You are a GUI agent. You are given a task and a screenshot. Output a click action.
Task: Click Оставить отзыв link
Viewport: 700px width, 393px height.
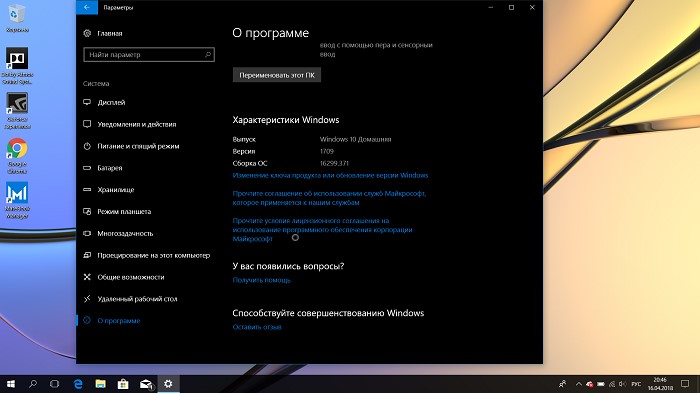pos(257,327)
